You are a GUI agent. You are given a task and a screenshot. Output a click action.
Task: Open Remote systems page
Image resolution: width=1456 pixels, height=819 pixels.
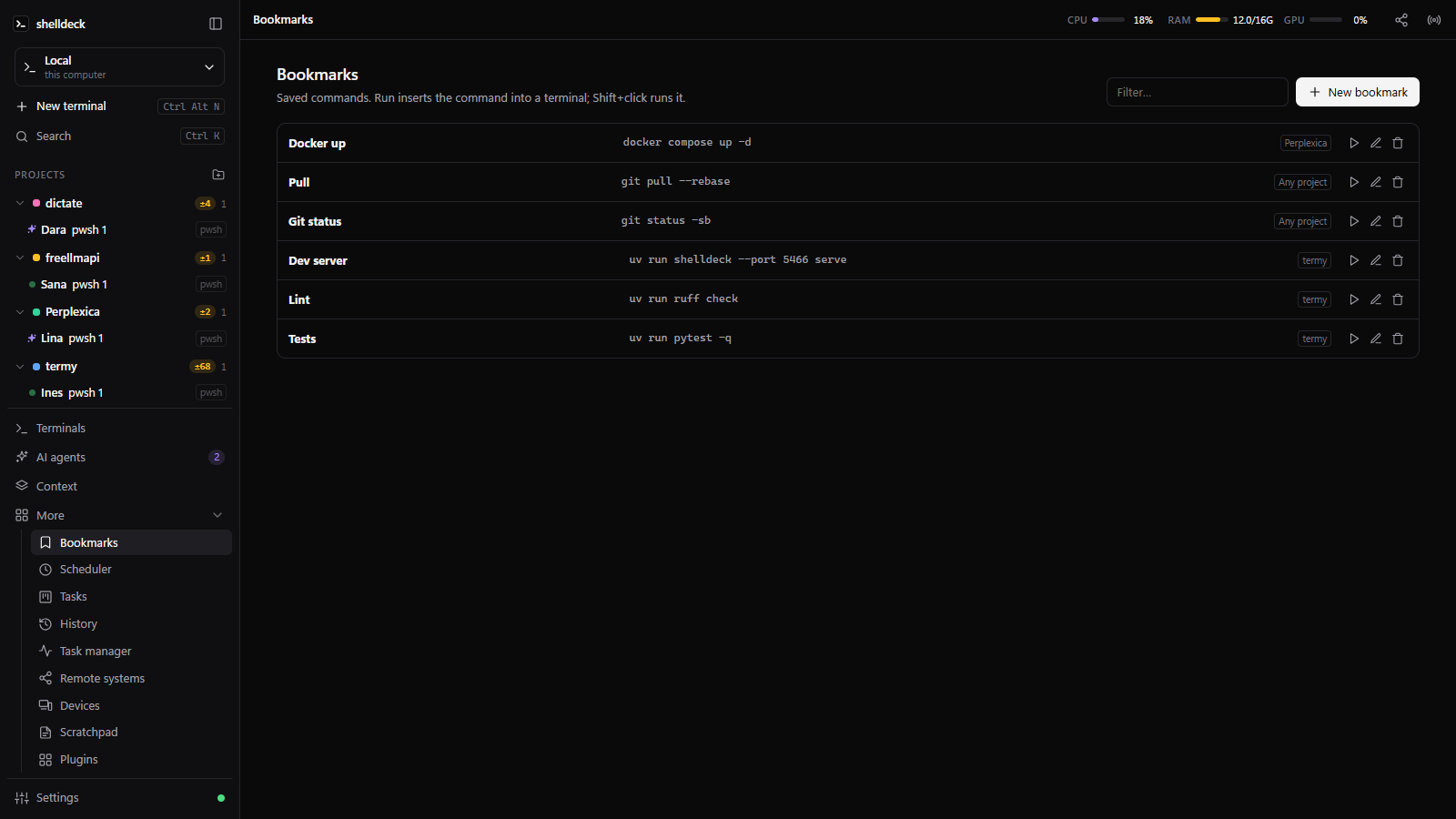coord(131,678)
